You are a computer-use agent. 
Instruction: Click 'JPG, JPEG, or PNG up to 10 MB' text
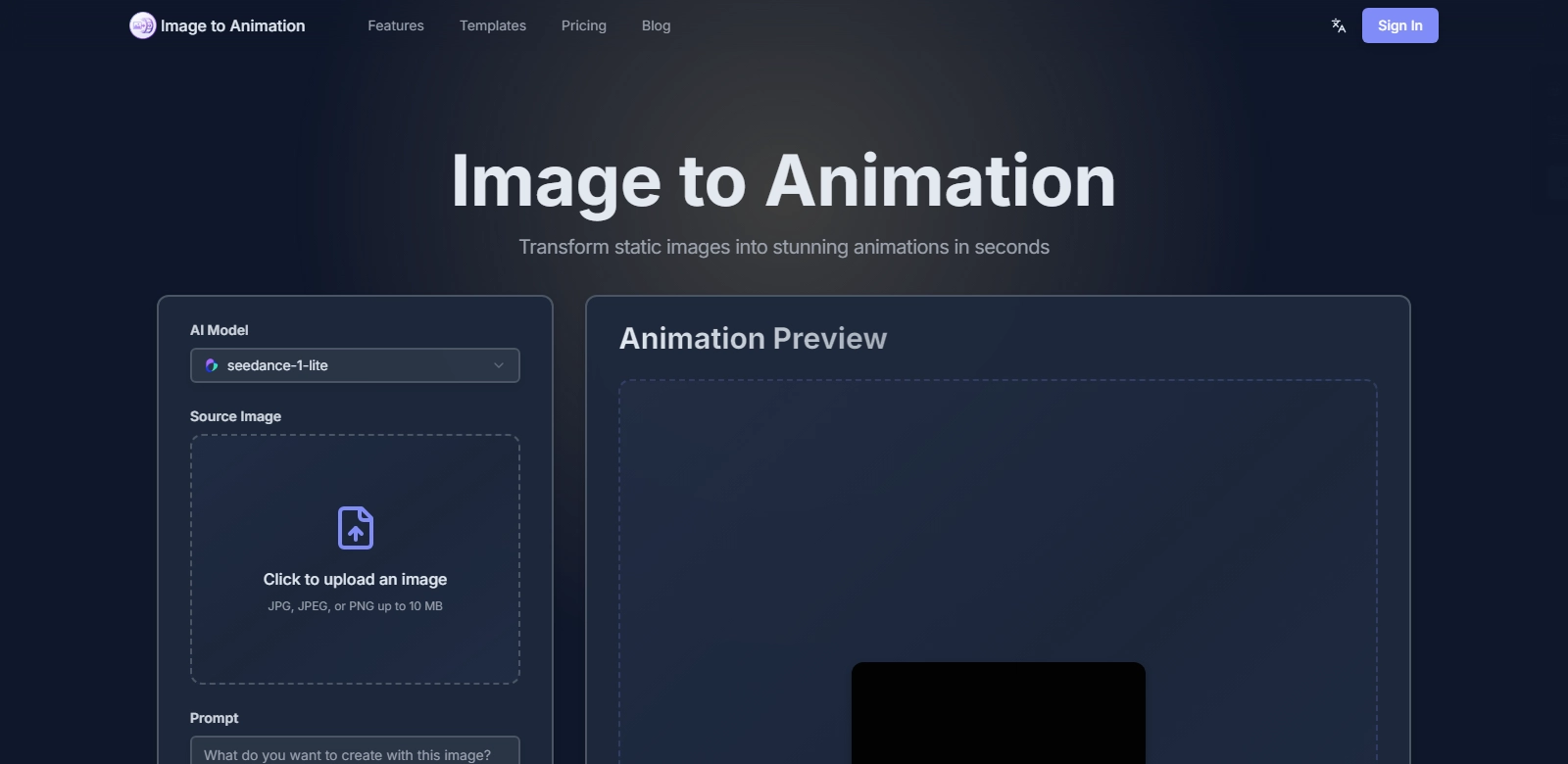point(355,606)
